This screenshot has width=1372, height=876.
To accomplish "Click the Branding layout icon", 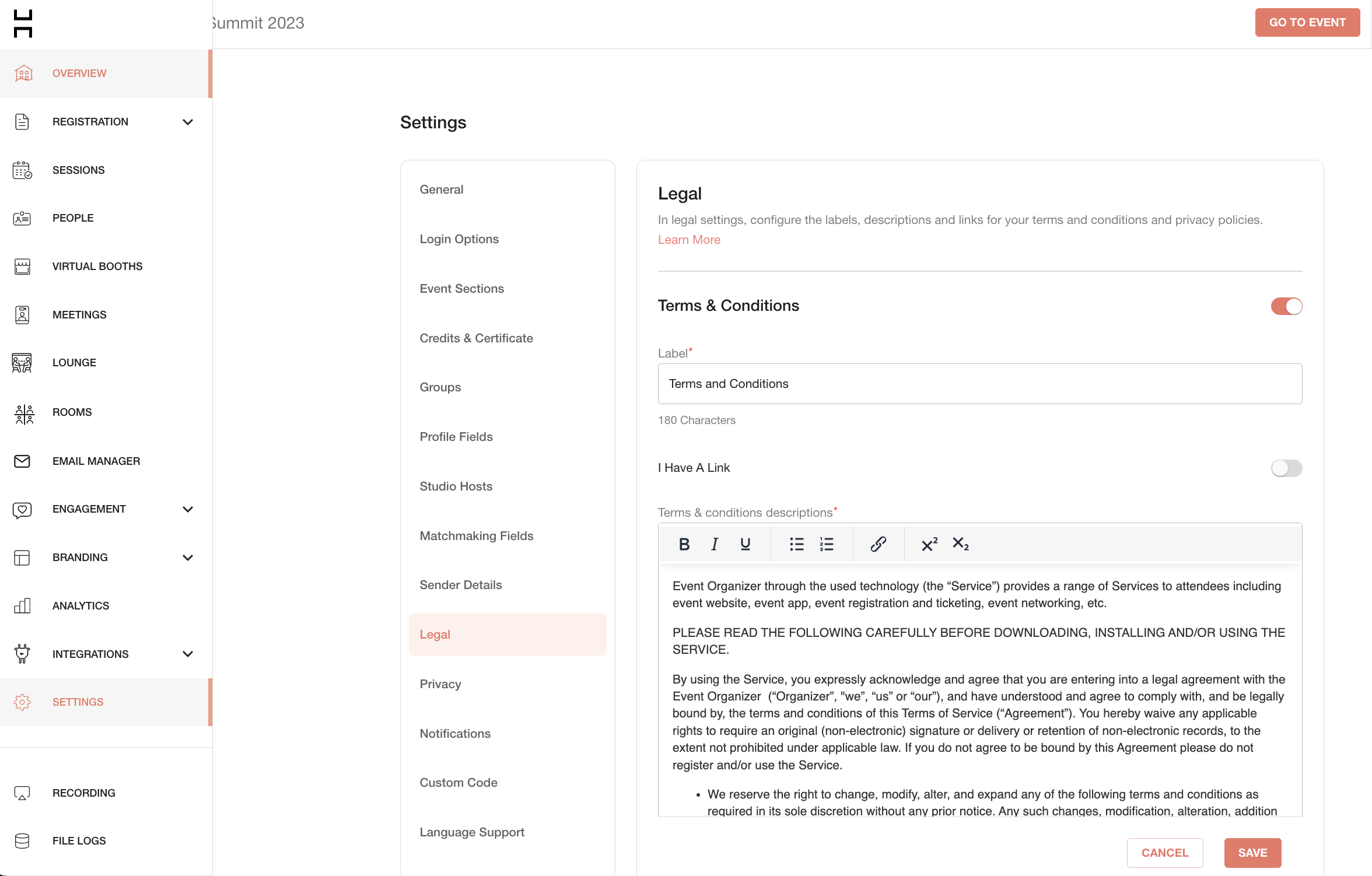I will pyautogui.click(x=22, y=558).
